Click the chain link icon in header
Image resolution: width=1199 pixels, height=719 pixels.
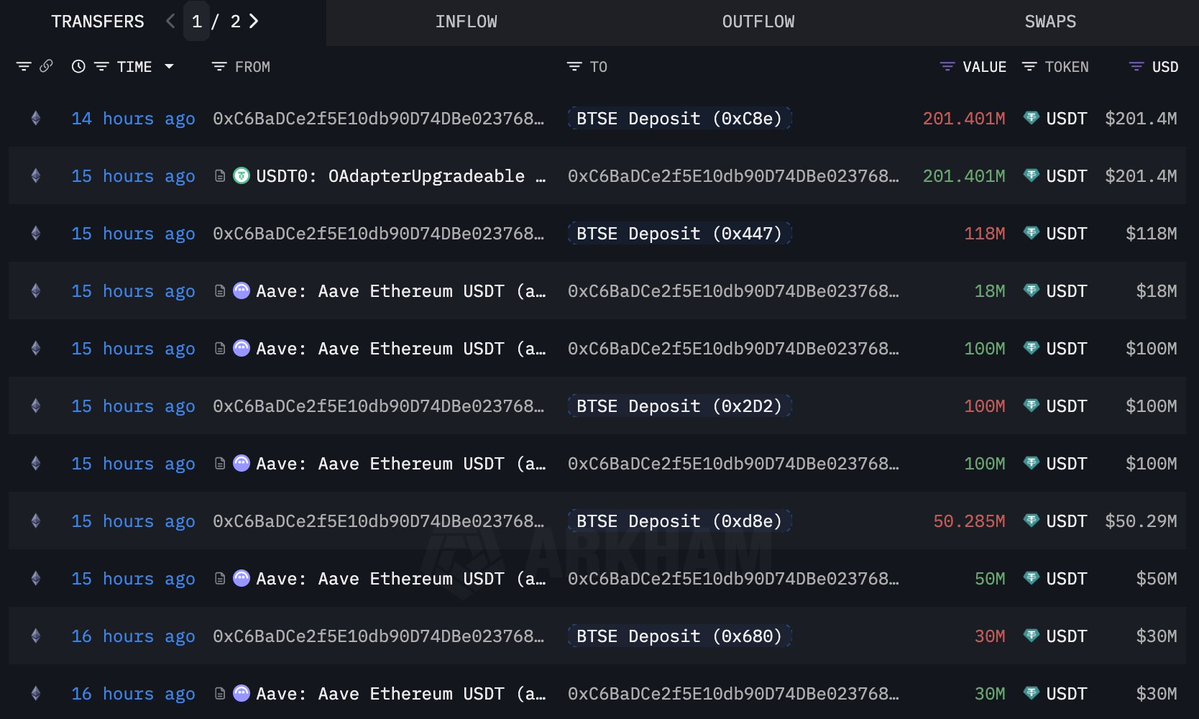46,67
